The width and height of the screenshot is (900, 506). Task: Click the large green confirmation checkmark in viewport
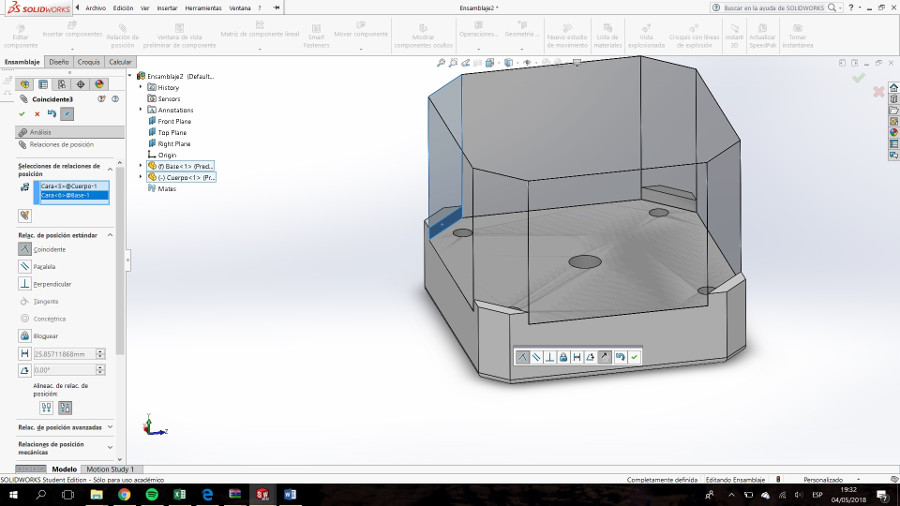point(859,77)
